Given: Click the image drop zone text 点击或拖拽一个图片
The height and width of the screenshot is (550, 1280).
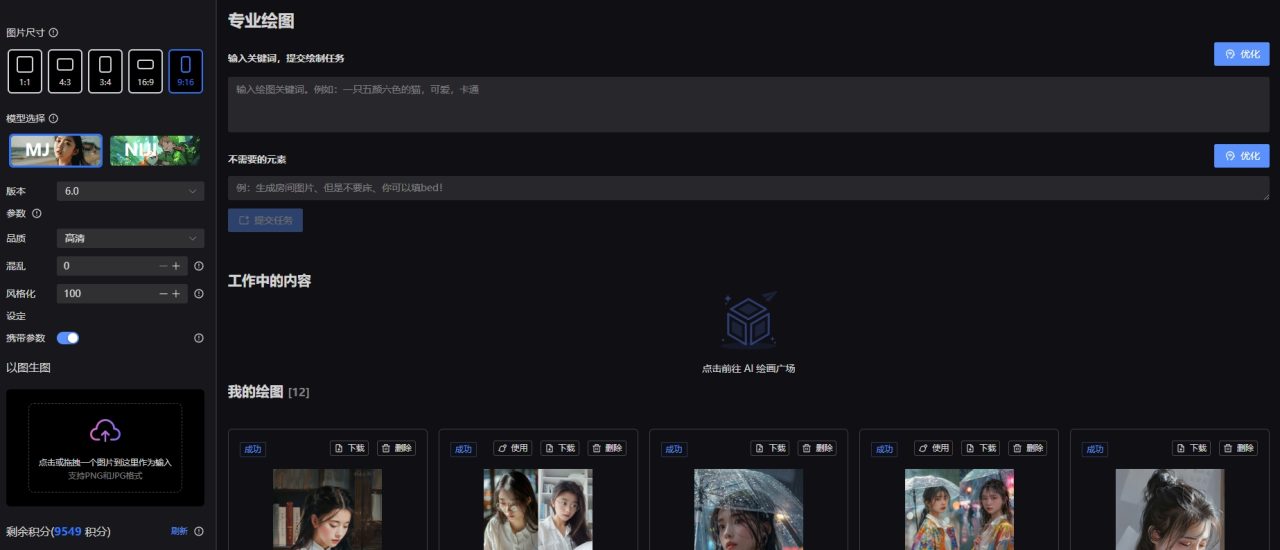Looking at the screenshot, I should point(105,462).
